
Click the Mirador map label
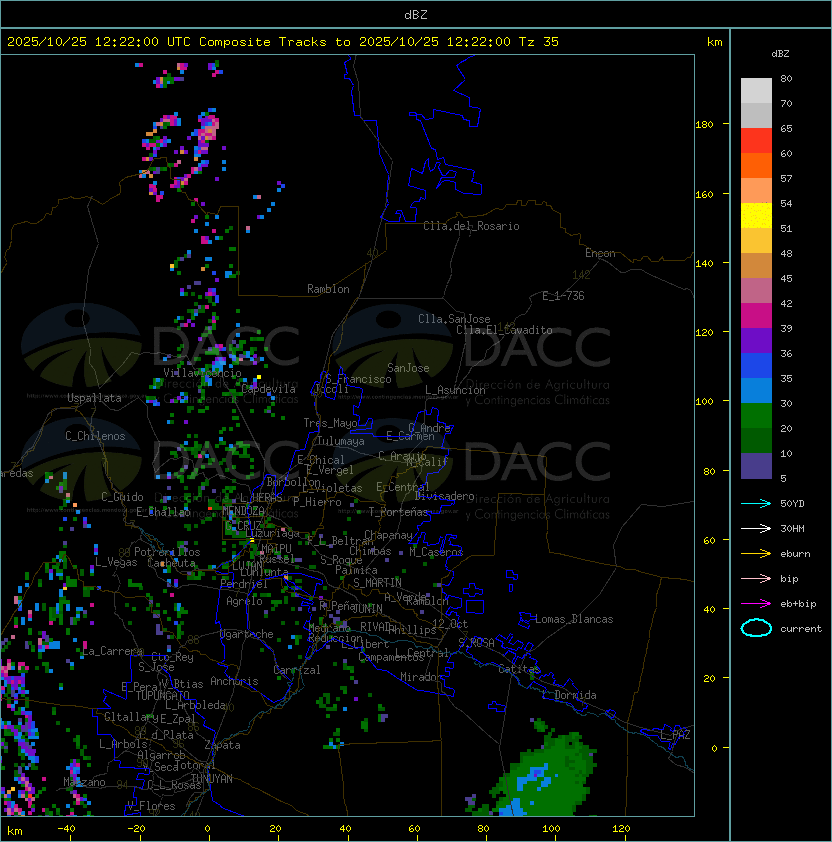coord(422,677)
